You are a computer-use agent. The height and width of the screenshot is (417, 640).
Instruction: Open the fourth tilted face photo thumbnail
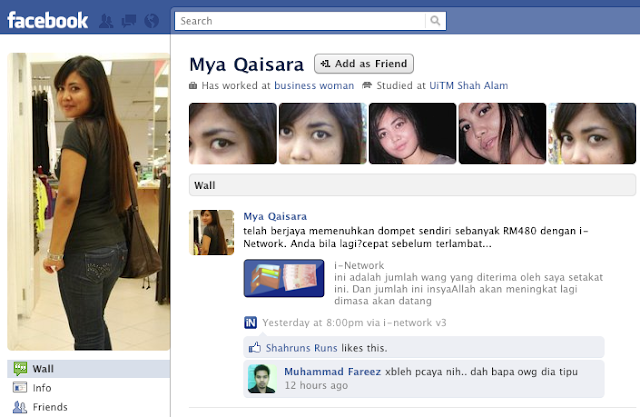click(x=502, y=133)
